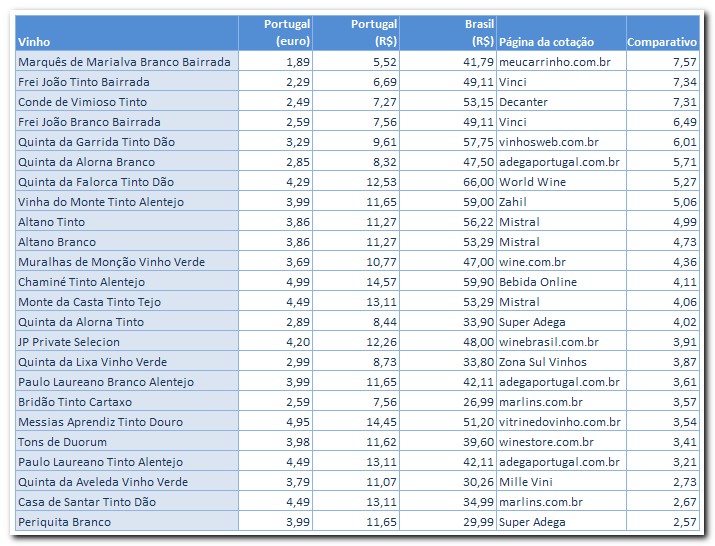Select the winebrasil.com.br cell

(561, 342)
